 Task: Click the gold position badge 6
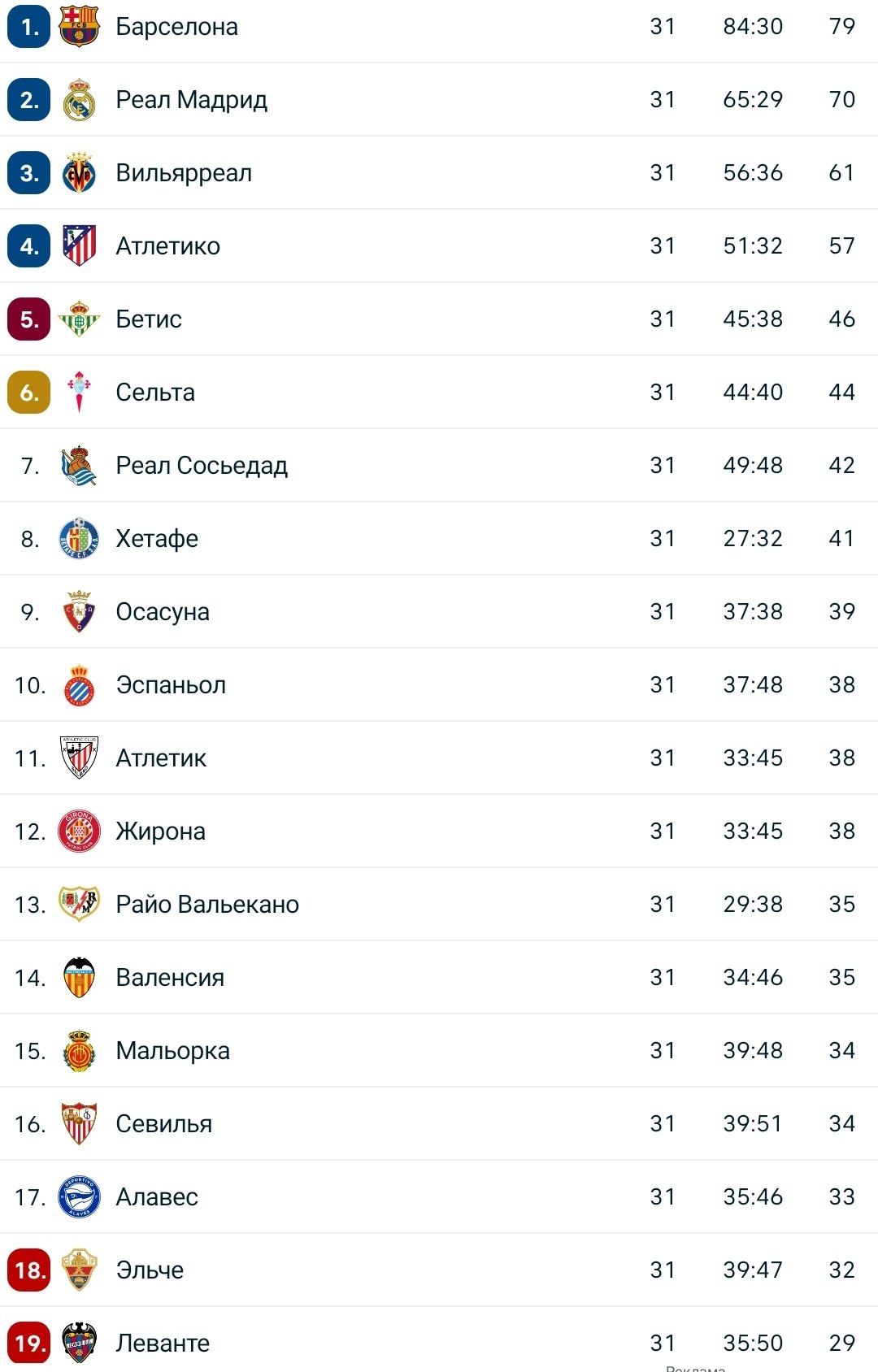(29, 392)
